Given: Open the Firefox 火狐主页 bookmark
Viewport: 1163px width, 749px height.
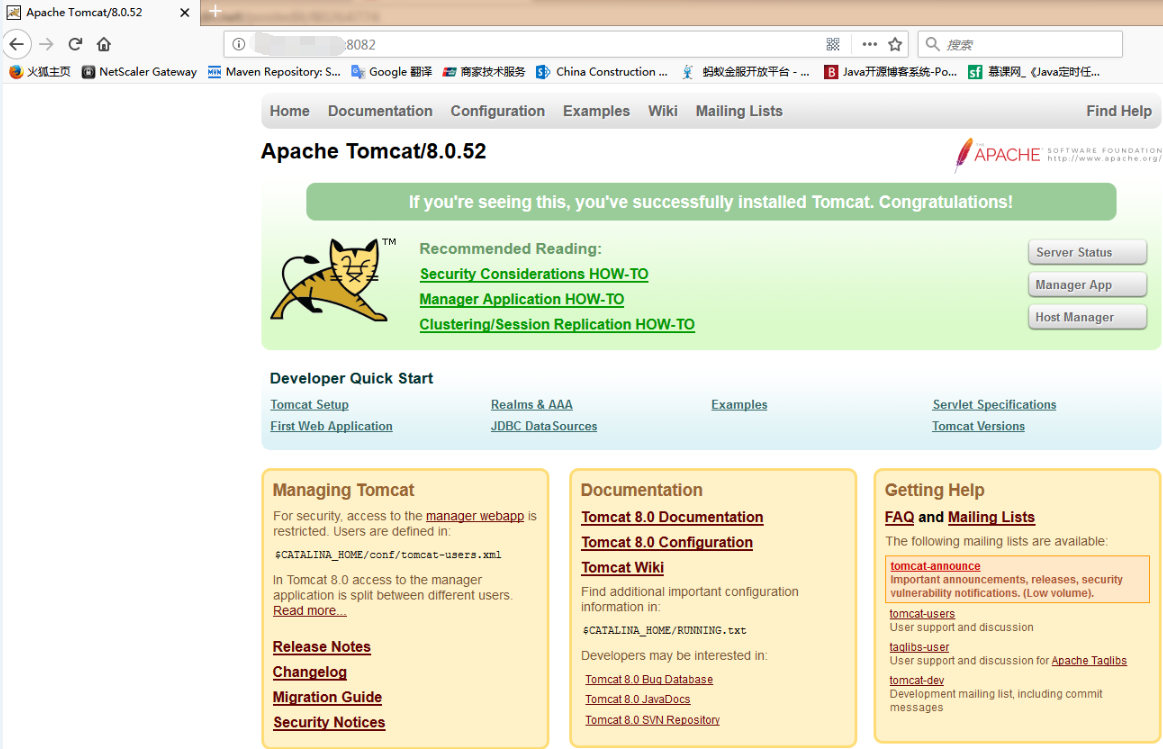Looking at the screenshot, I should click(39, 72).
